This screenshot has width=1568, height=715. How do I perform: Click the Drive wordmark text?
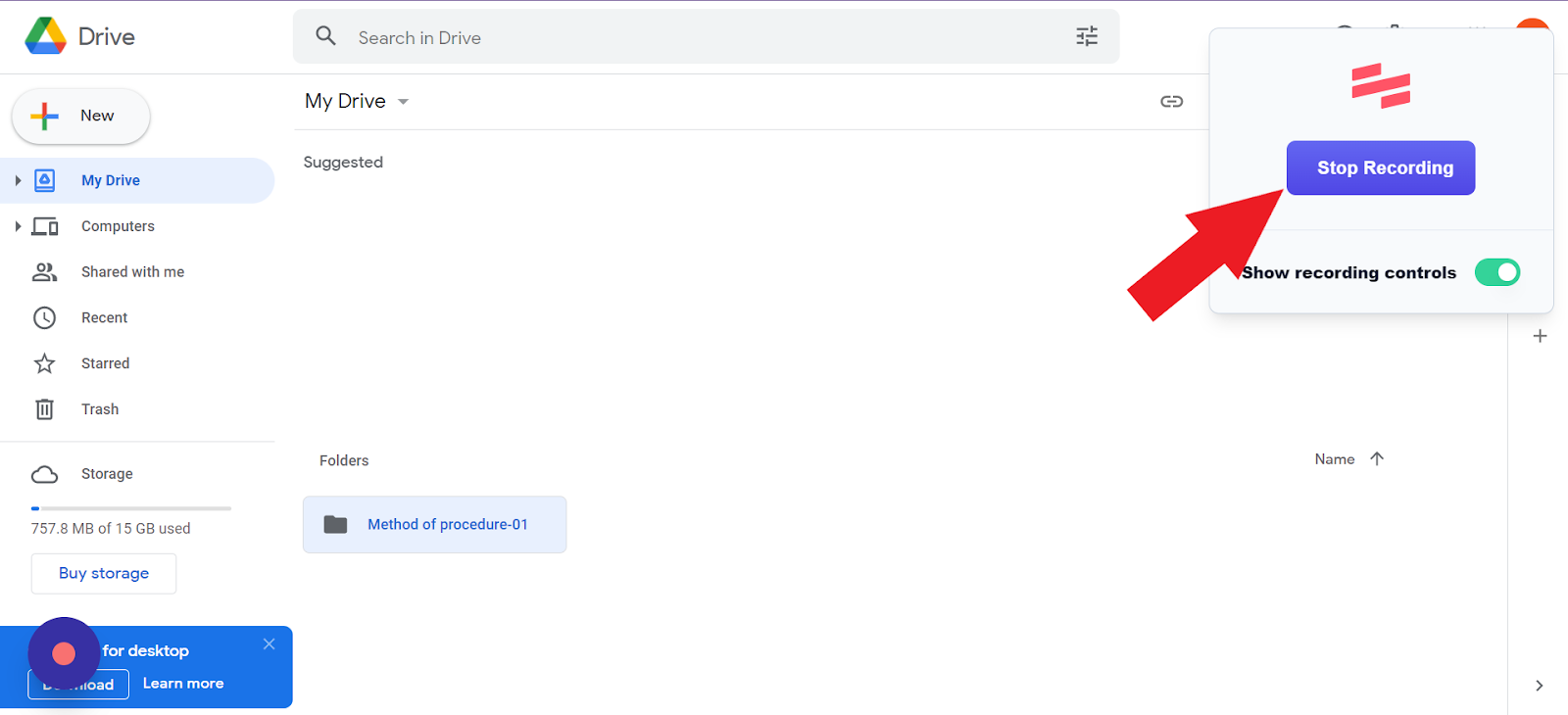tap(106, 37)
